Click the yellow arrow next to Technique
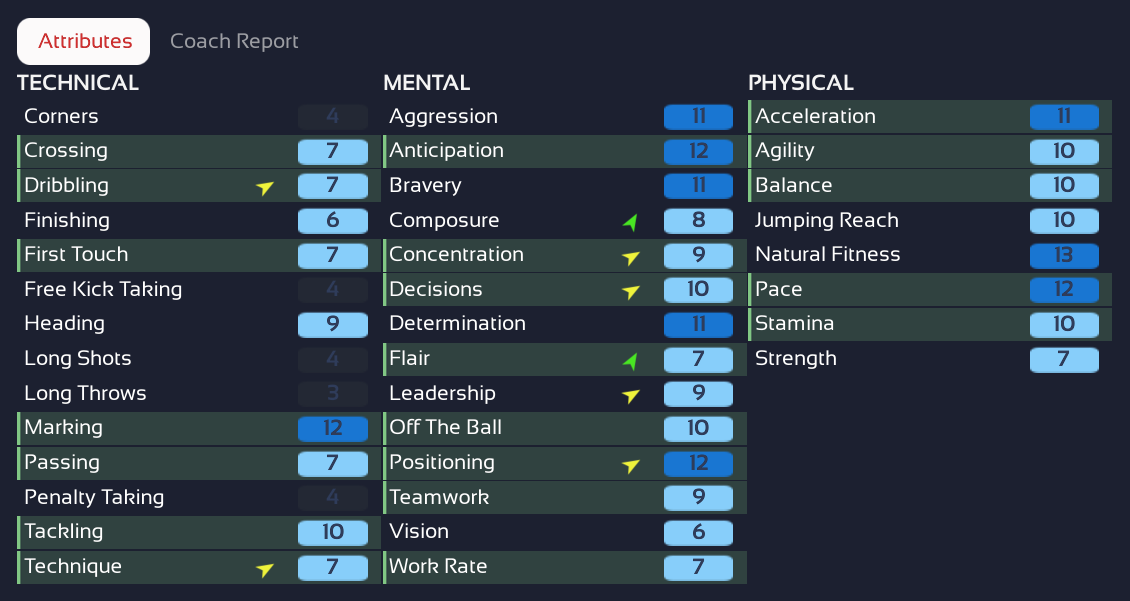The image size is (1130, 601). pos(265,569)
